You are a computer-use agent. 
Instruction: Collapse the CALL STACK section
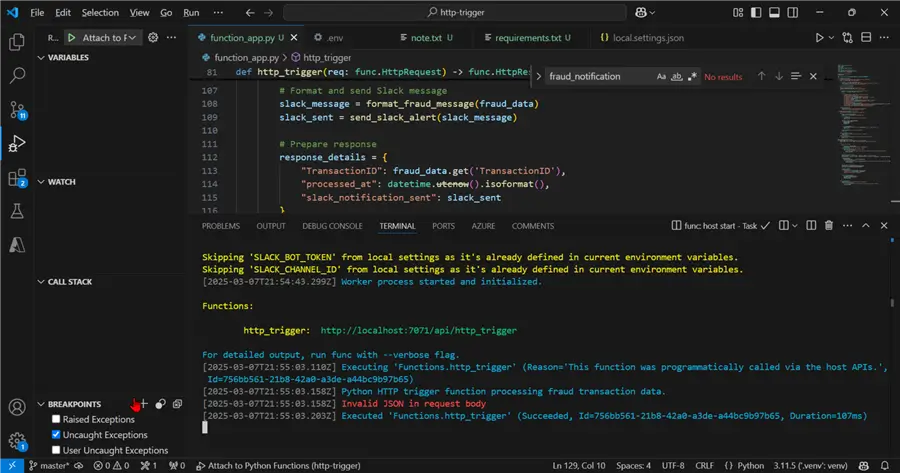coord(41,282)
